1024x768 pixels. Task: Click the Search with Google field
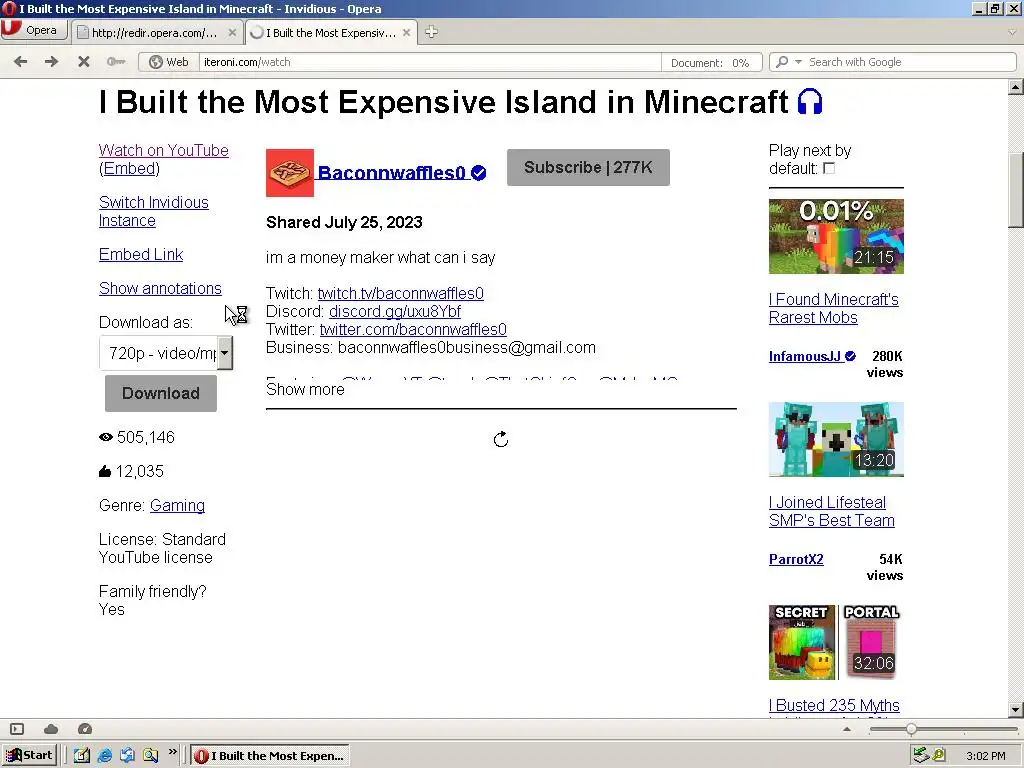tap(910, 62)
